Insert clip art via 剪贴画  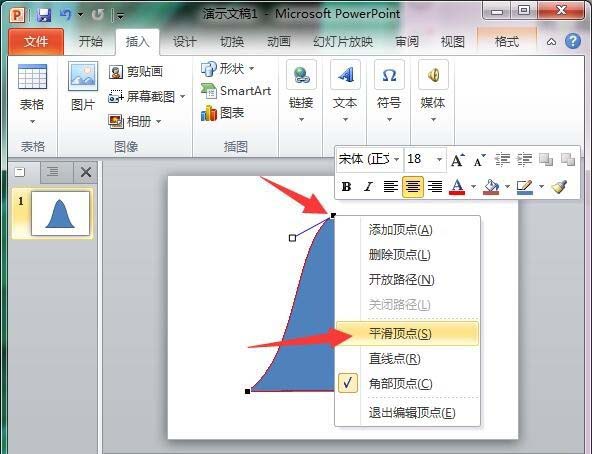pyautogui.click(x=136, y=71)
